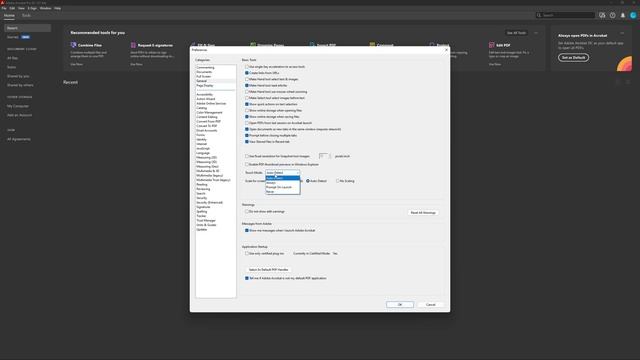
Task: Click the main Search input field
Action: [x=566, y=15]
